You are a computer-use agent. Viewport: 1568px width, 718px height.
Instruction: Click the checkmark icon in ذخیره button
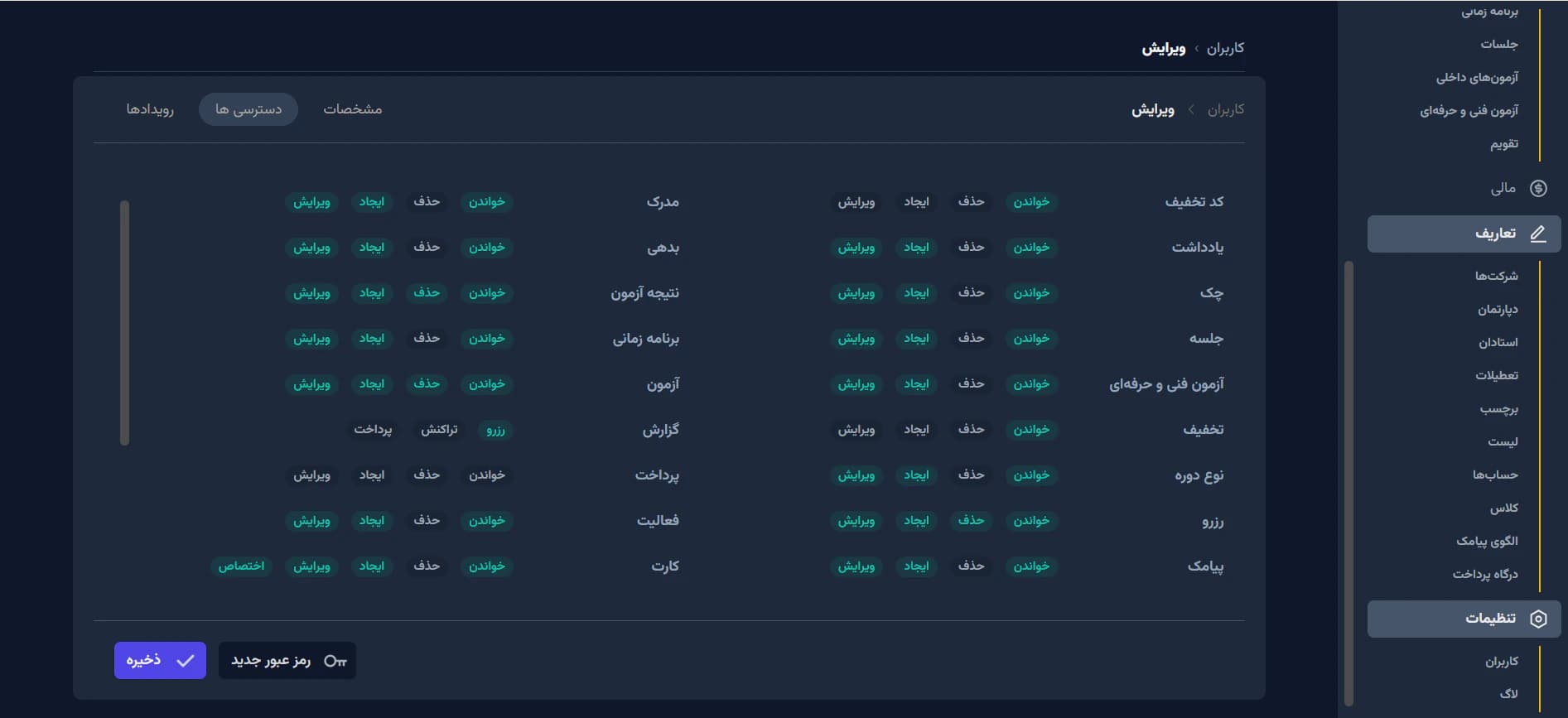point(186,661)
